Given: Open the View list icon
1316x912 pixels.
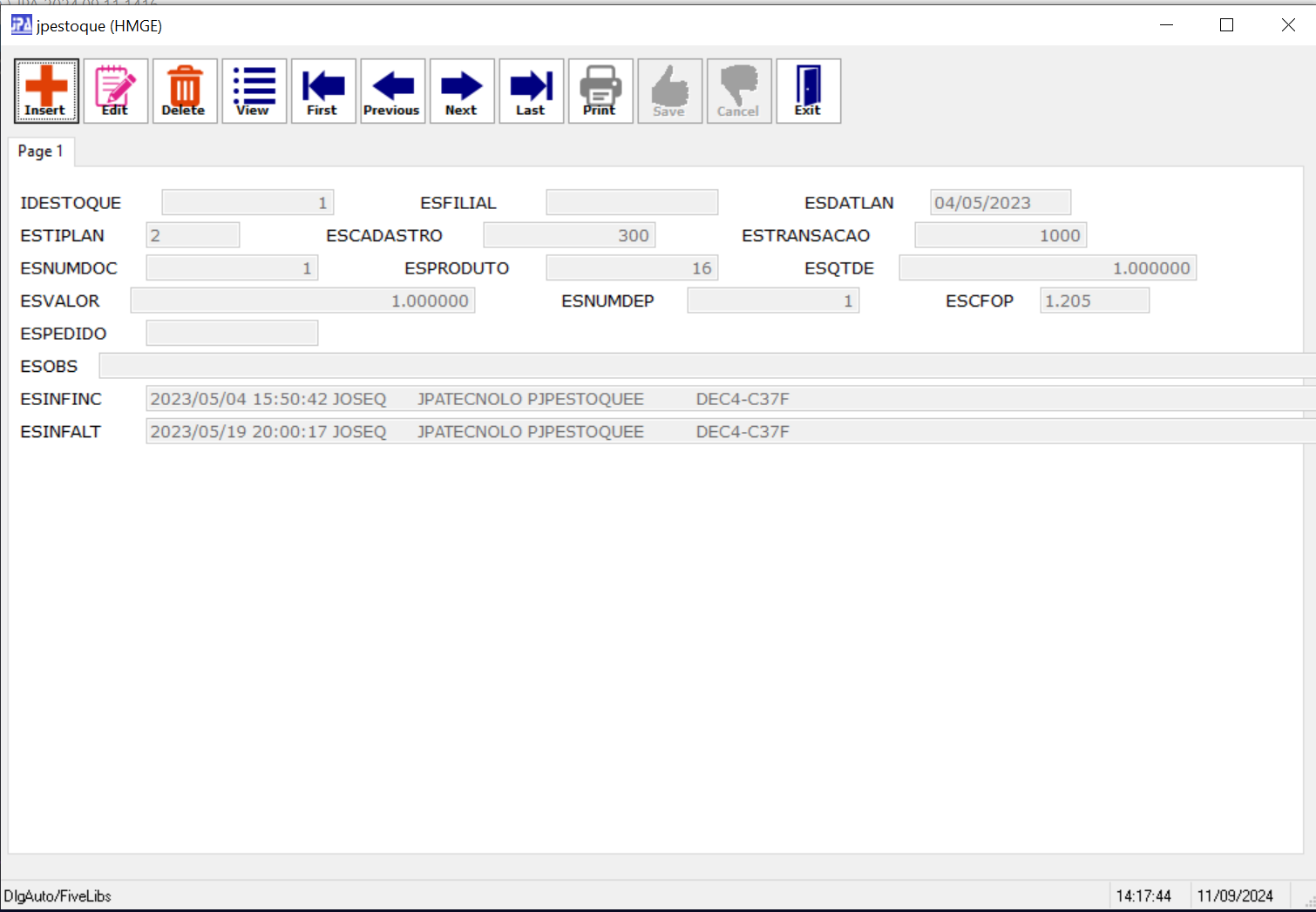Looking at the screenshot, I should click(x=254, y=91).
